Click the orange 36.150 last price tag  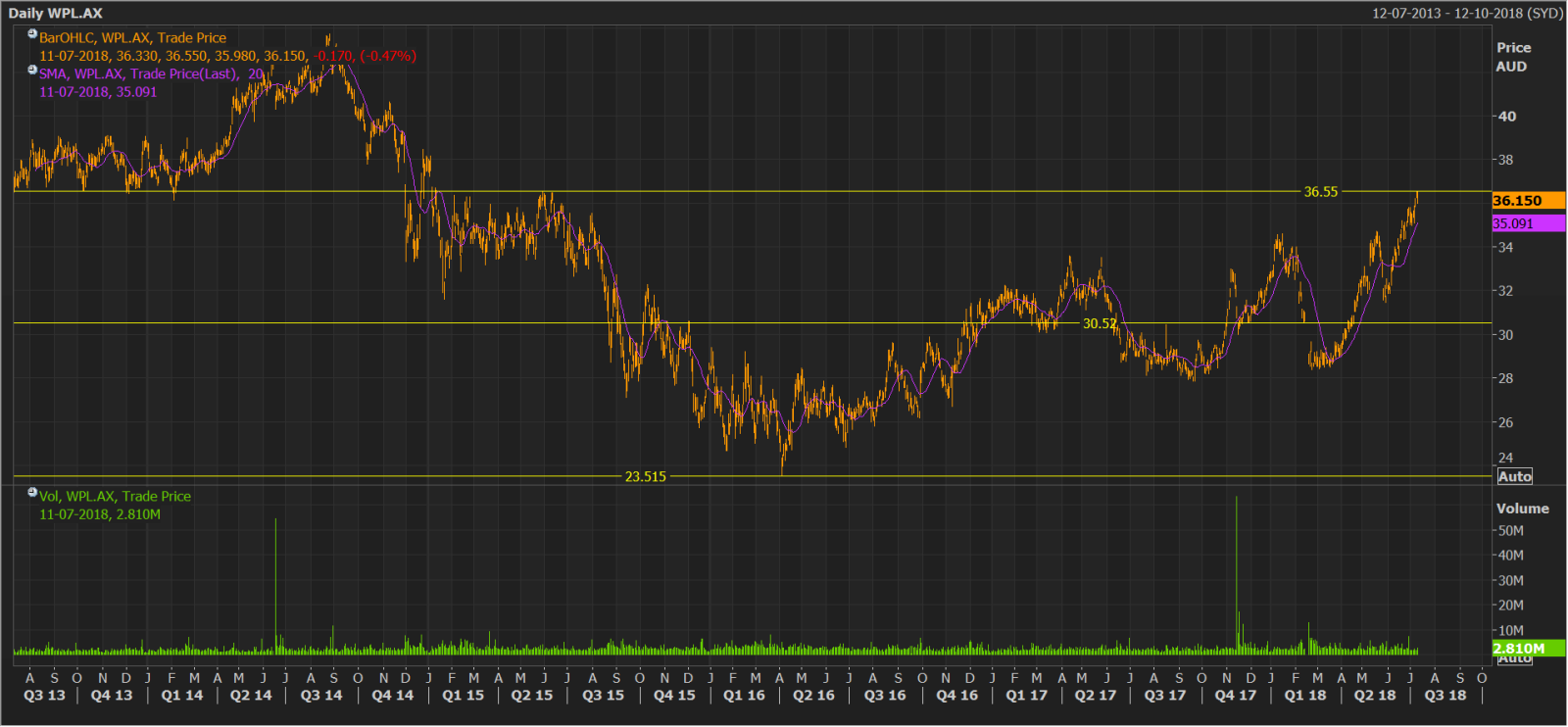coord(1528,201)
